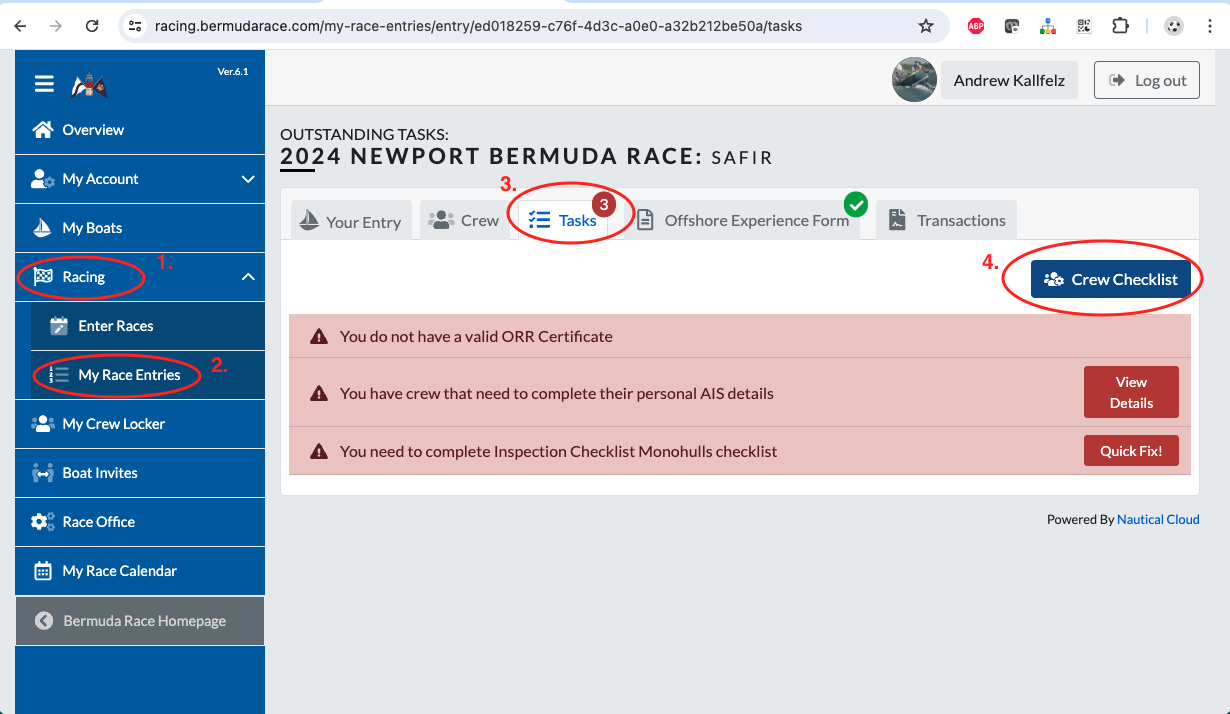Click the back-arrow icon on Bermuda Race Homepage

point(44,621)
